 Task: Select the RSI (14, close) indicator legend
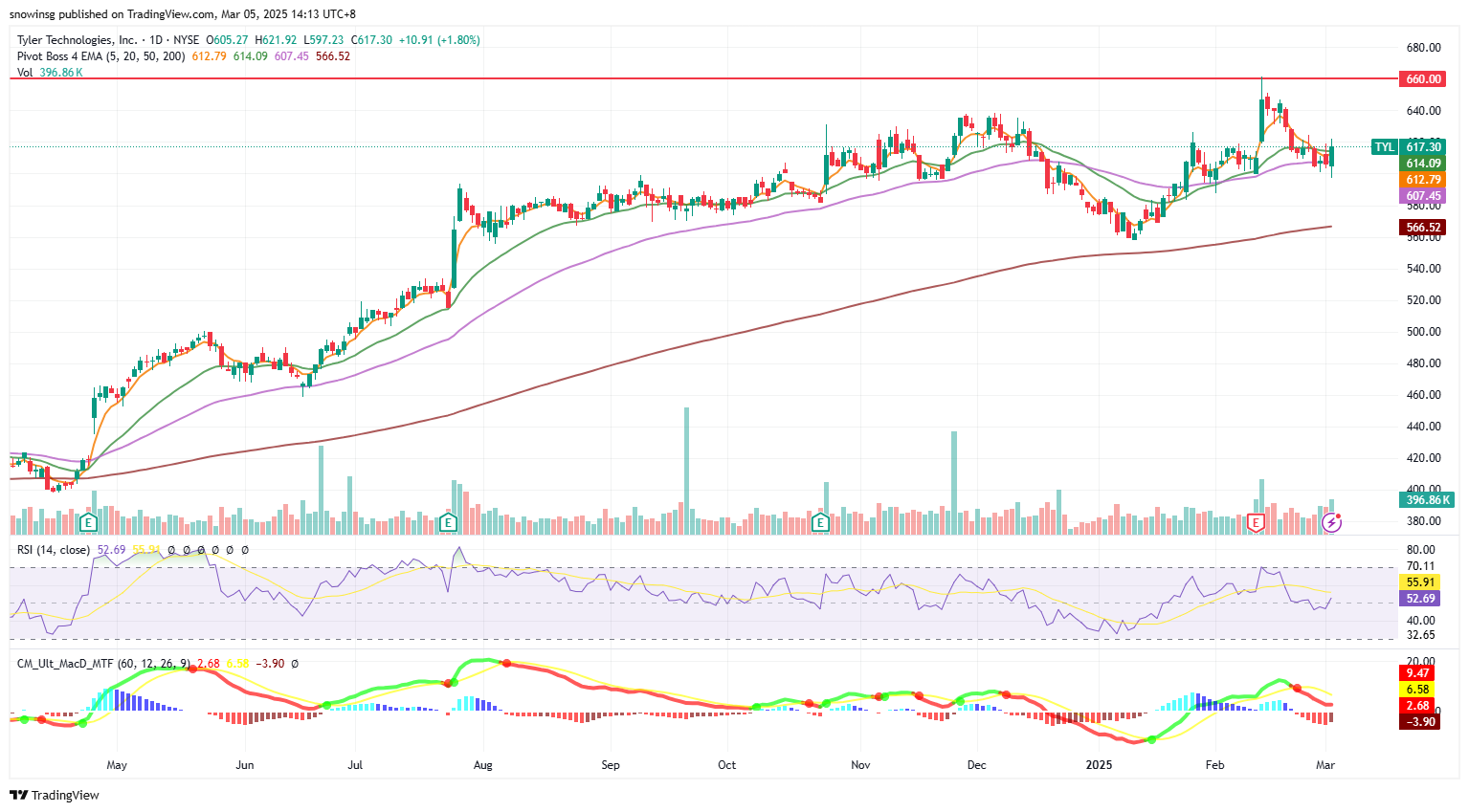pyautogui.click(x=54, y=550)
